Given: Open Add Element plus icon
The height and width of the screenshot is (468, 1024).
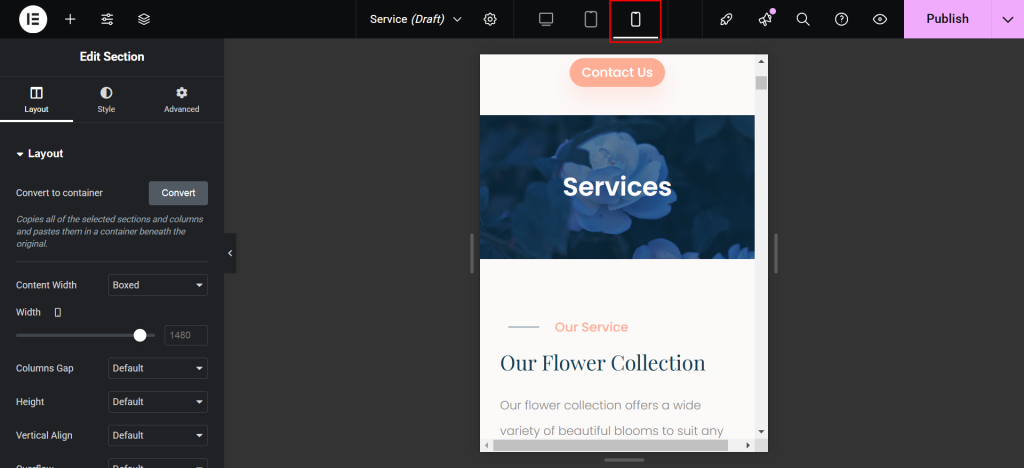Looking at the screenshot, I should click(70, 19).
